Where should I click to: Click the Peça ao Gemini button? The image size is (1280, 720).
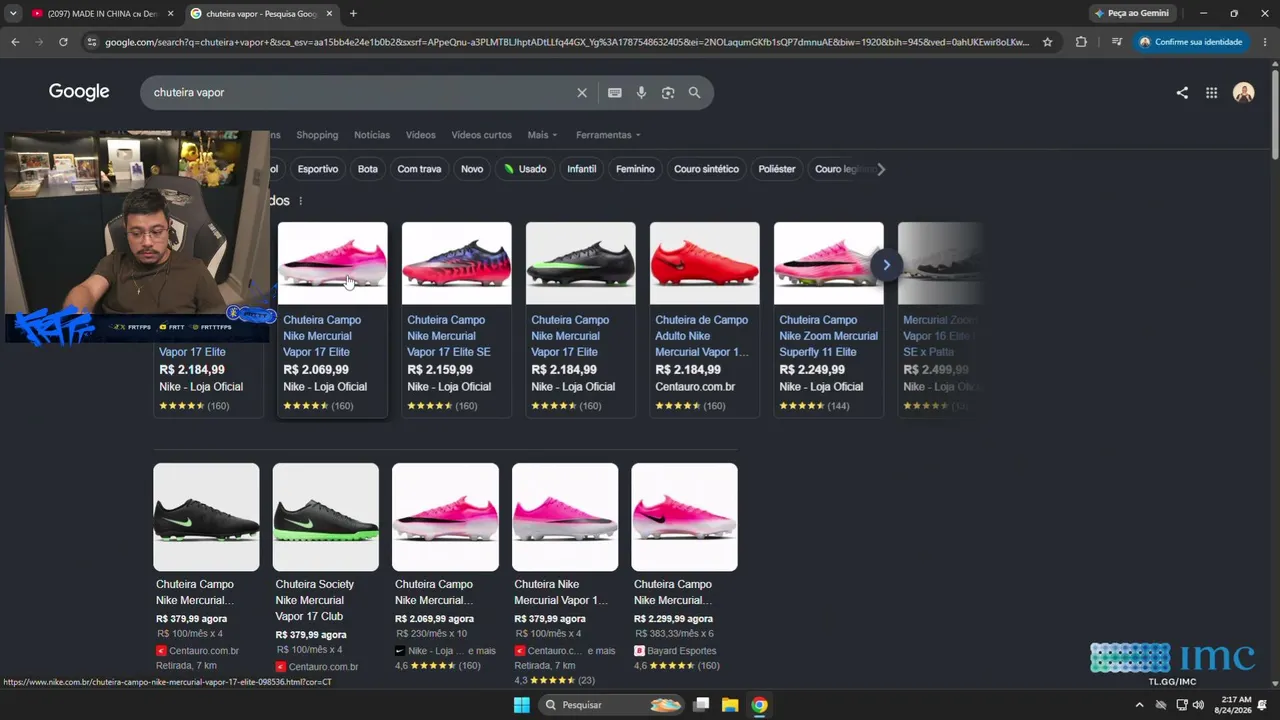click(1131, 14)
